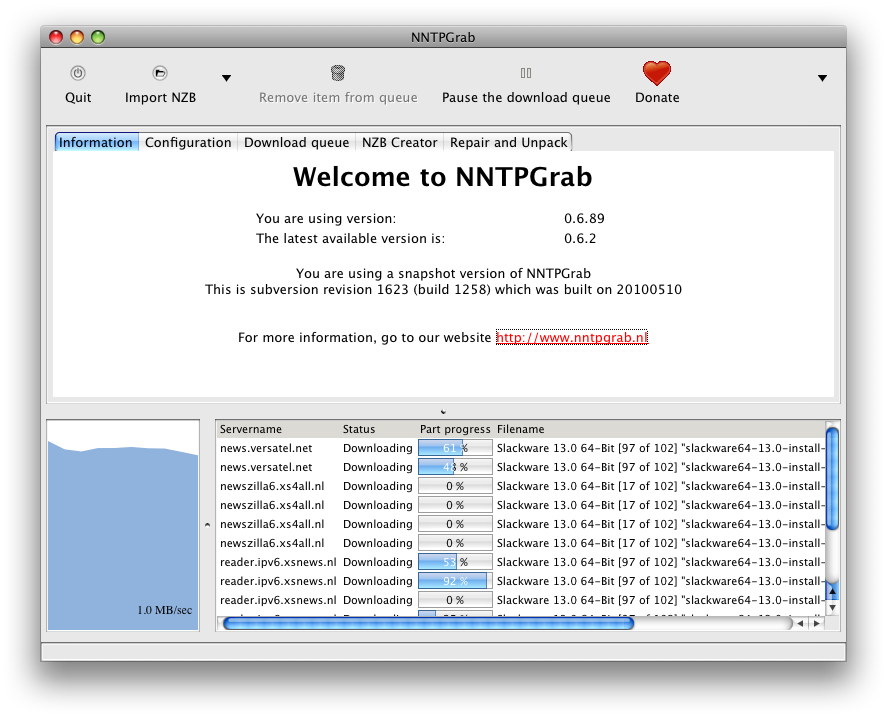Click the blue horizontal scrollbar thumb
Screen dimensions: 887x717
428,623
